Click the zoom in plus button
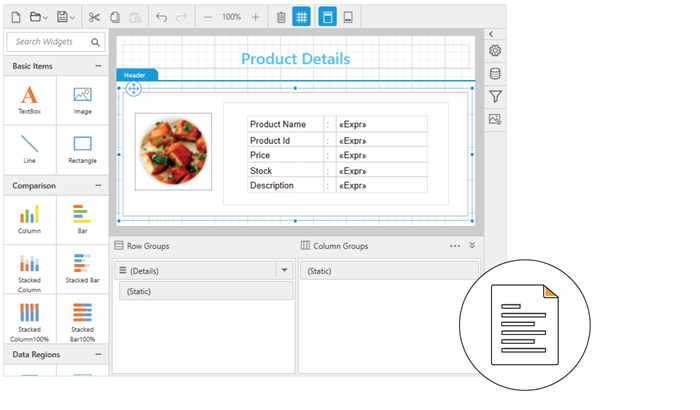 coord(256,17)
